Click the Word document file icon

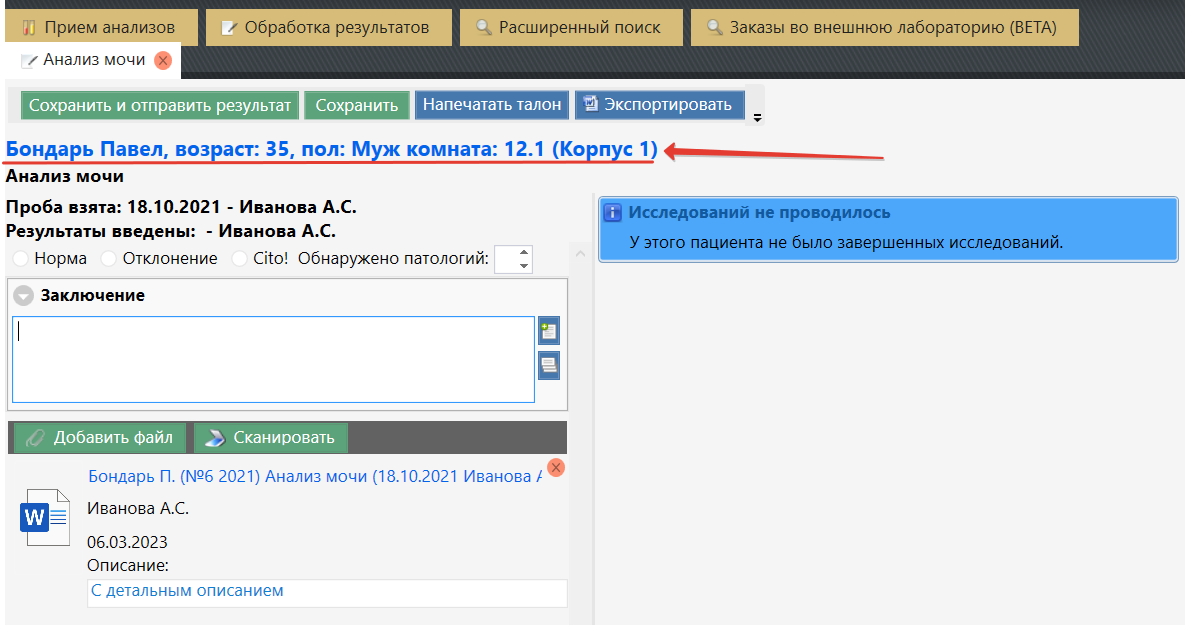point(47,517)
